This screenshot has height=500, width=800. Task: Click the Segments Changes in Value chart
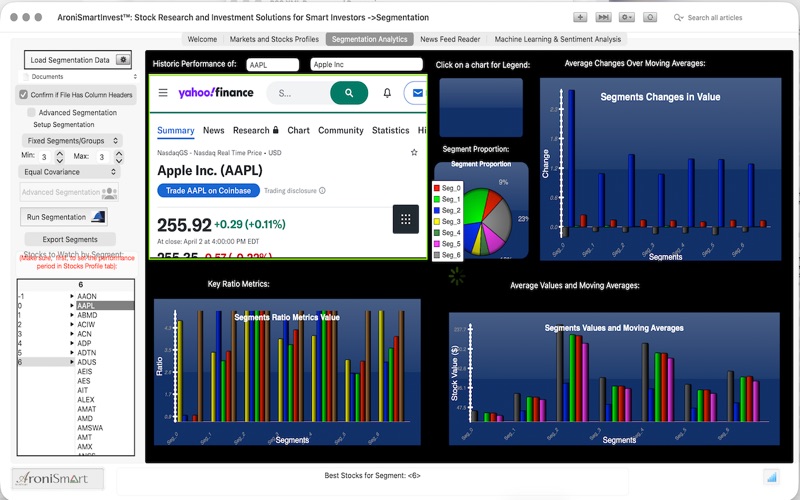660,169
